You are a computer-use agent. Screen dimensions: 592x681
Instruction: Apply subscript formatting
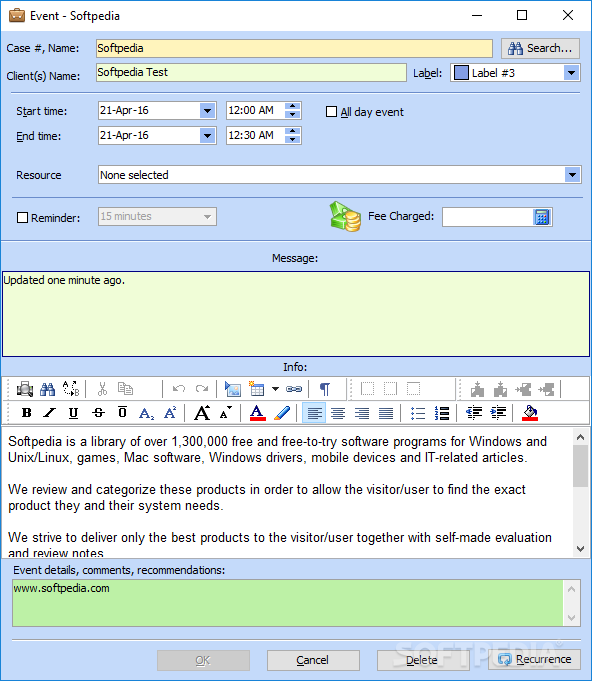click(x=146, y=413)
